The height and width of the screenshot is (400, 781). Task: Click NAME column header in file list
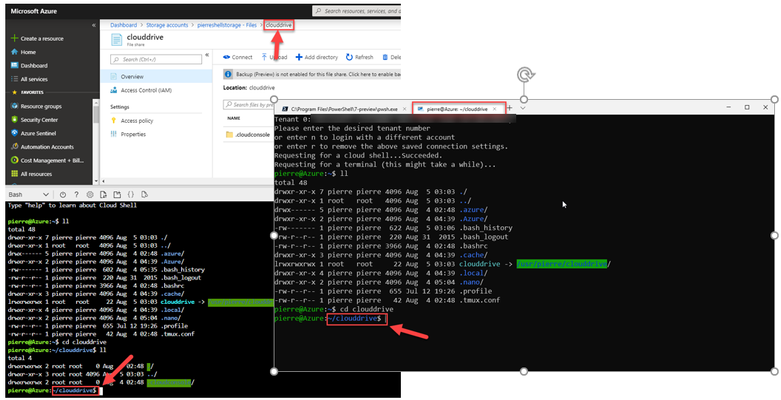tap(234, 119)
